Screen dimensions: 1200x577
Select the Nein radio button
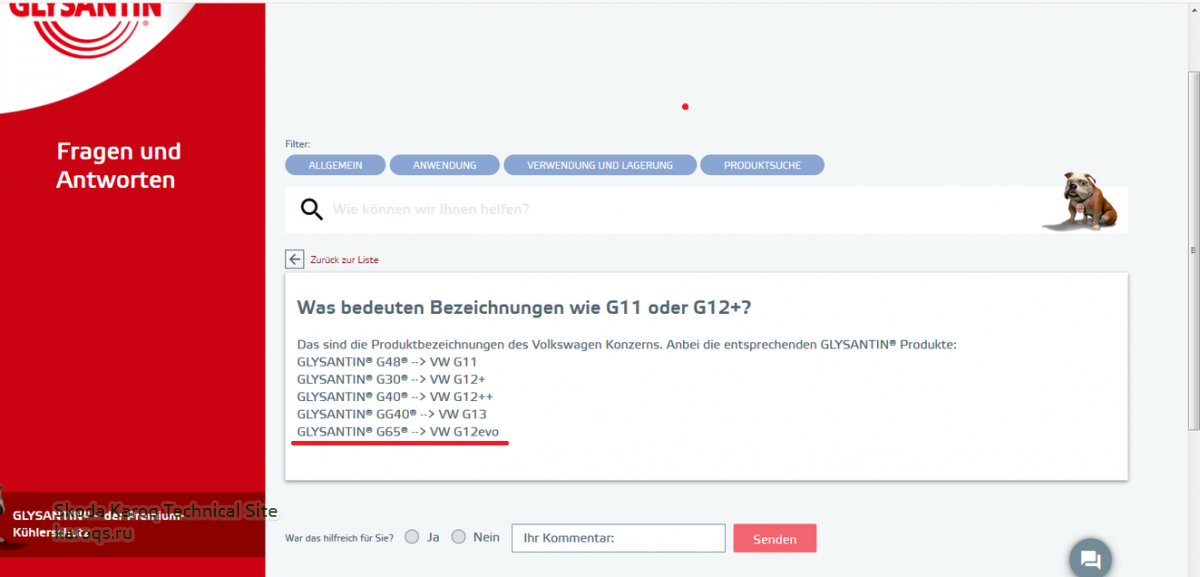click(x=459, y=537)
